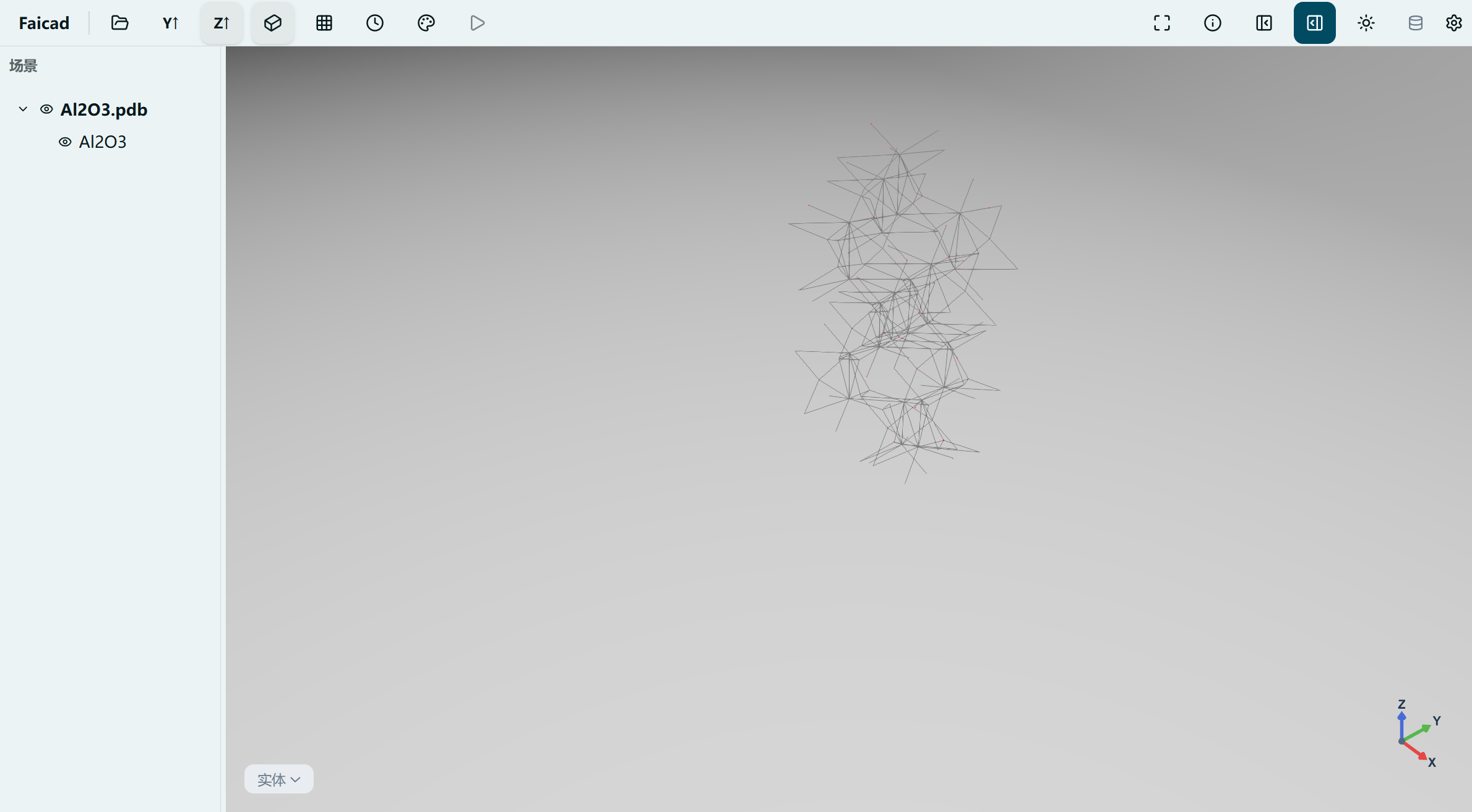Hide Al2O3.pdb using its eye icon

pos(46,109)
